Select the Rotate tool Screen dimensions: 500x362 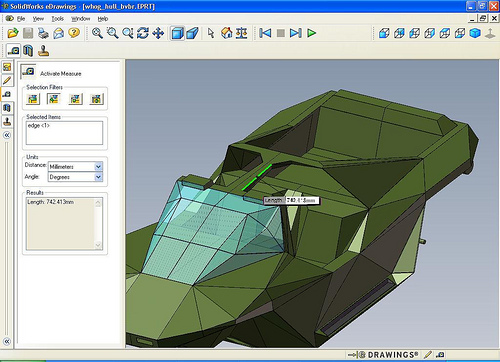point(143,33)
